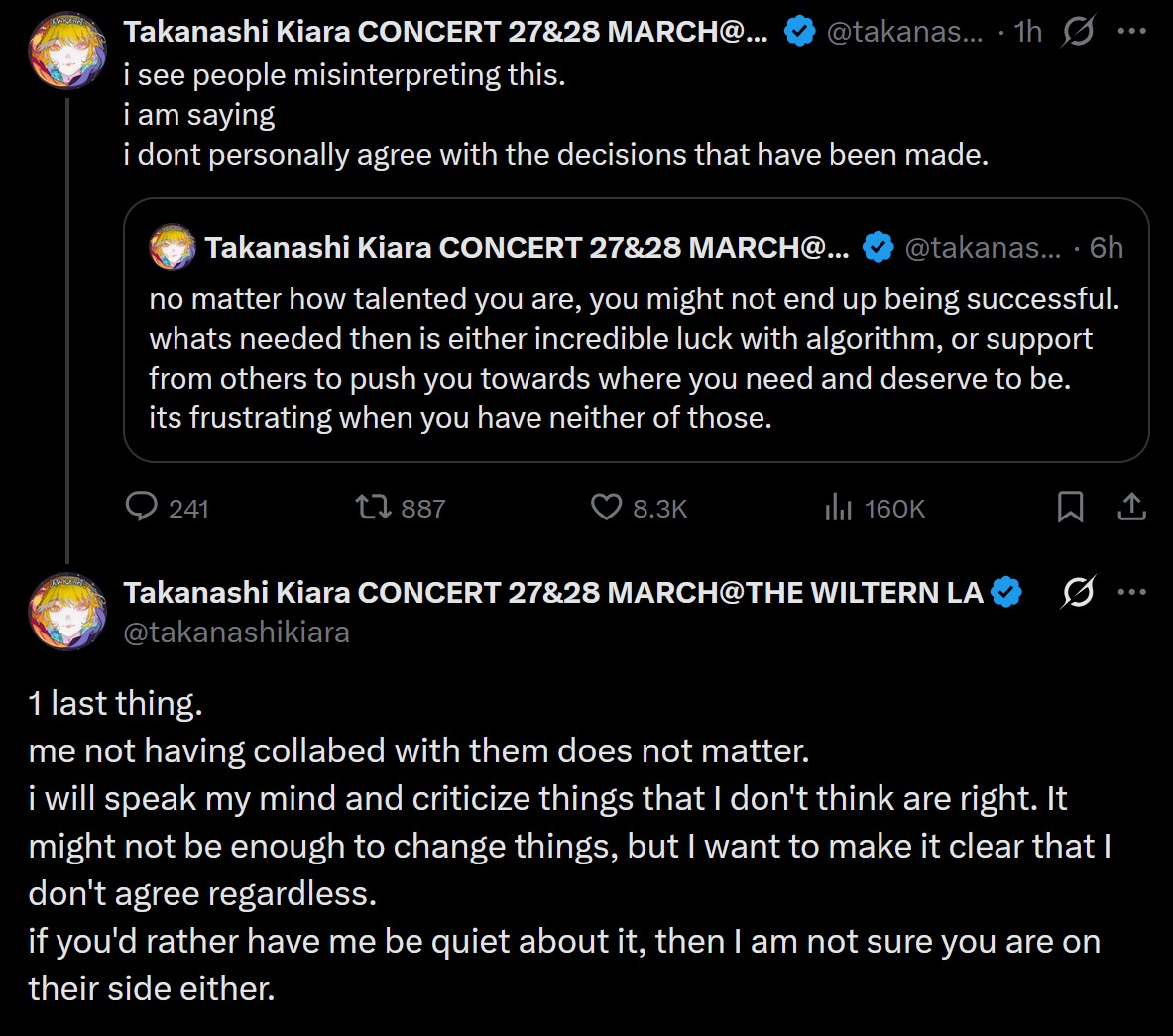Viewport: 1173px width, 1036px height.
Task: Click Grok icon on the bottom tweet
Action: point(1078,593)
